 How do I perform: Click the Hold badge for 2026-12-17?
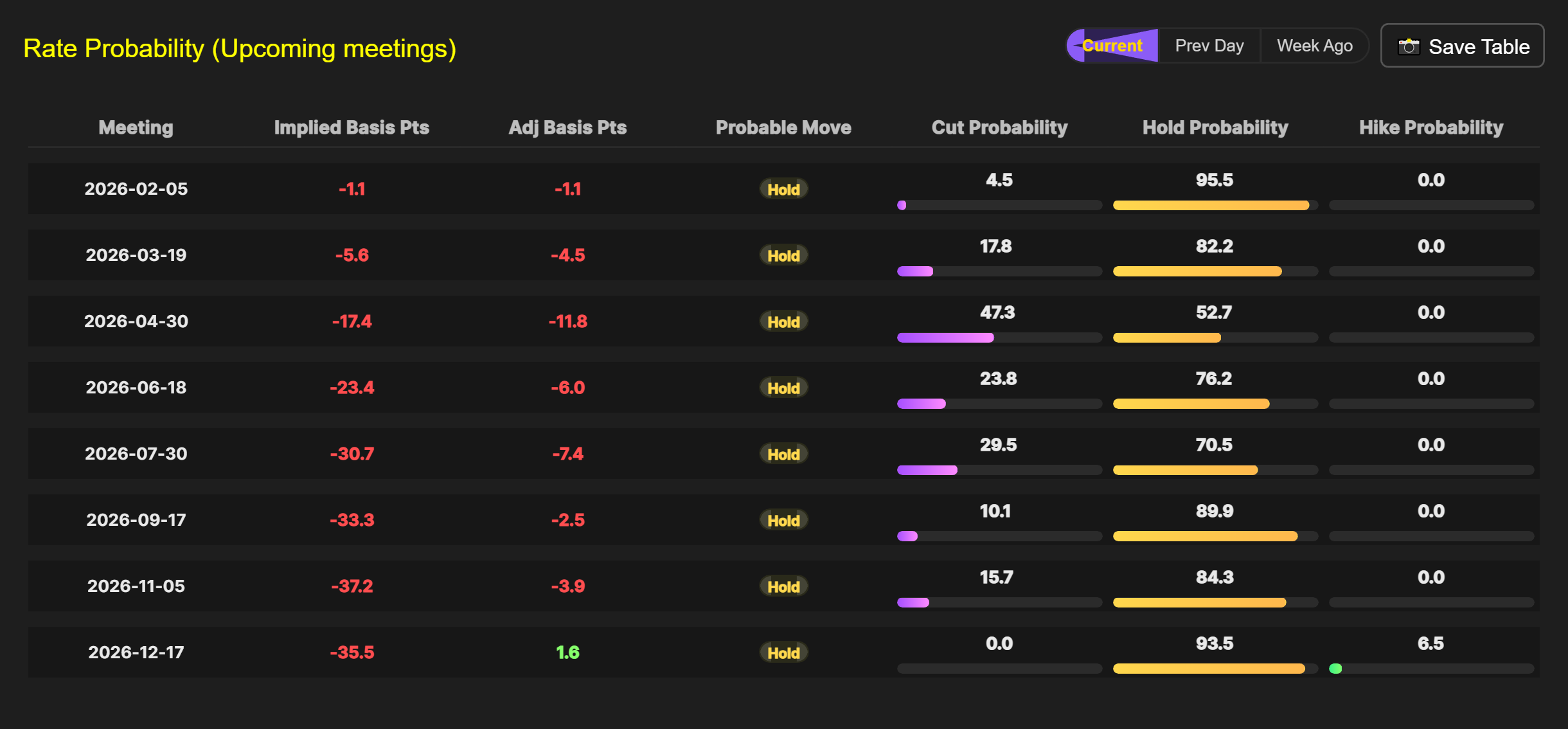[783, 652]
